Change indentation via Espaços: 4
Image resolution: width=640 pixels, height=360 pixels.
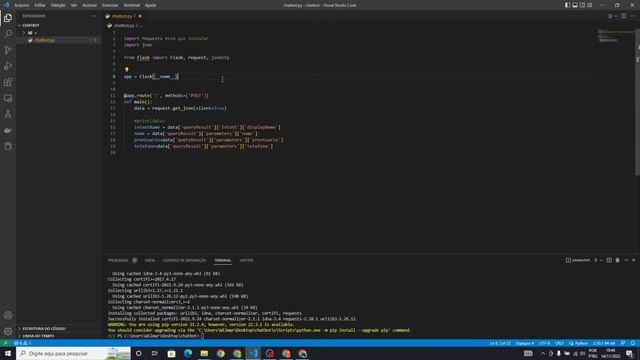(524, 343)
